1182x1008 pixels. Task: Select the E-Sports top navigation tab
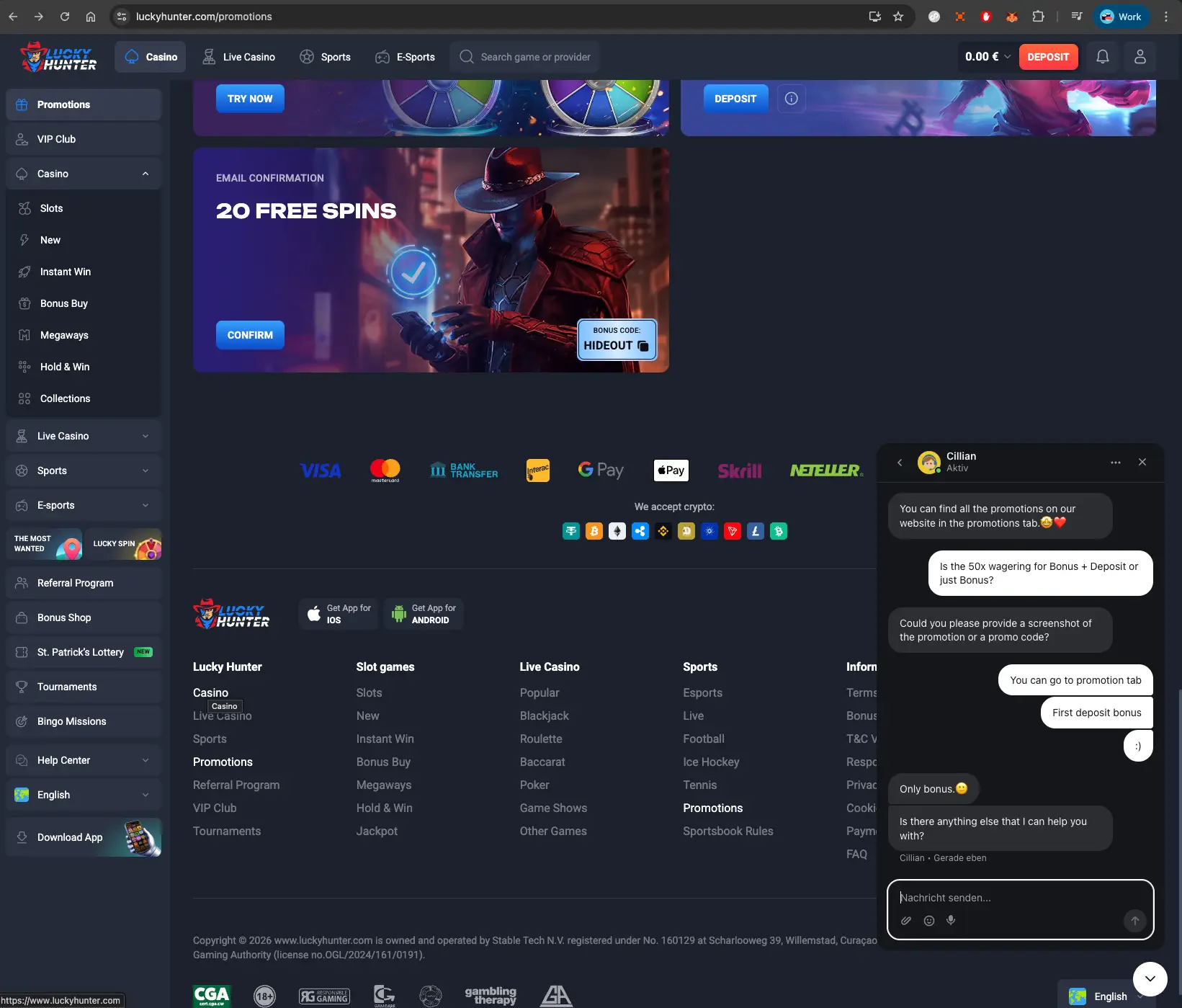tap(405, 57)
